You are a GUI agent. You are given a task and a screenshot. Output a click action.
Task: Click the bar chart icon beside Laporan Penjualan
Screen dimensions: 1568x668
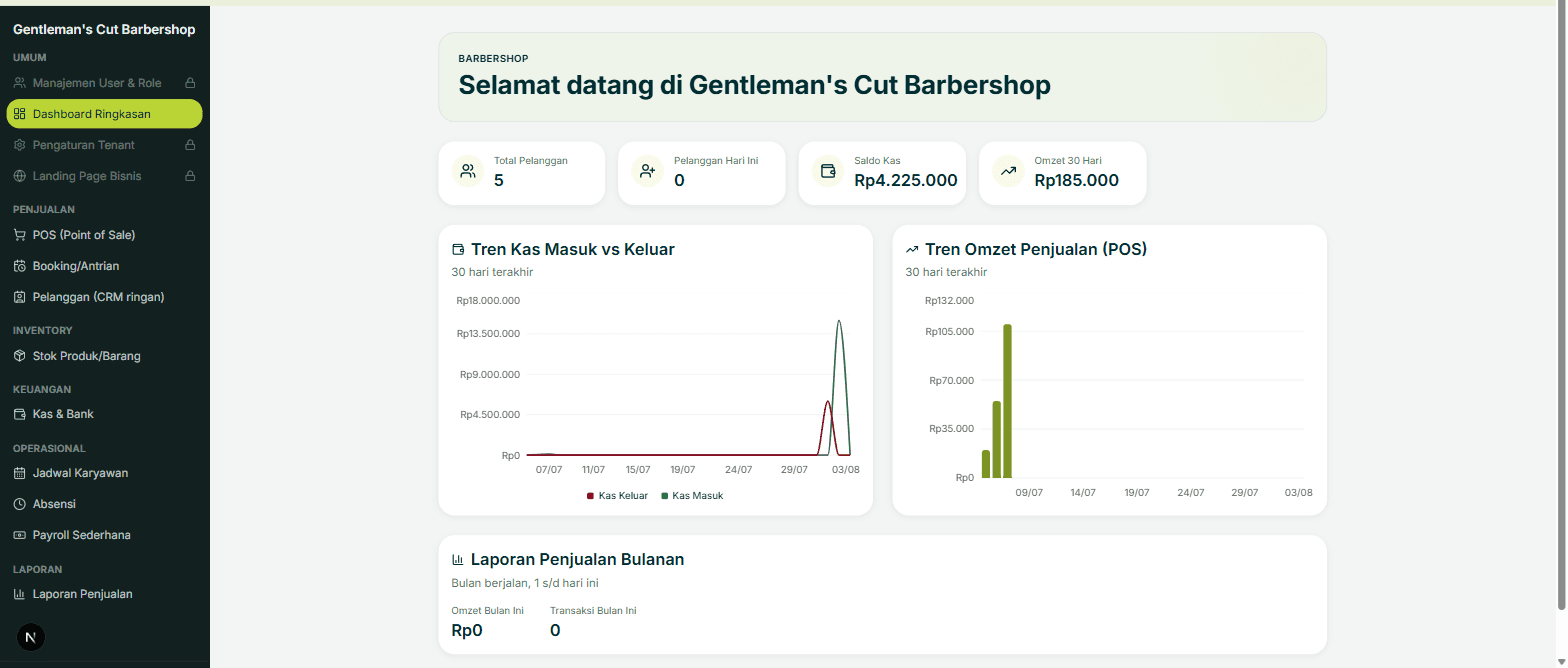(20, 594)
